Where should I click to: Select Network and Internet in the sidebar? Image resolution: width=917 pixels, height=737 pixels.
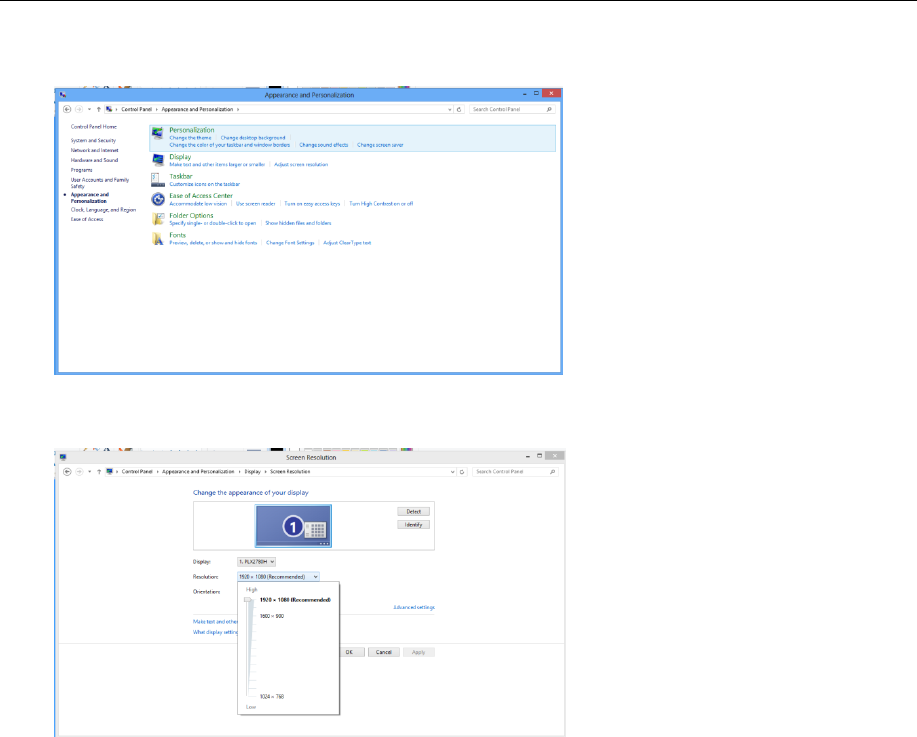tap(95, 150)
